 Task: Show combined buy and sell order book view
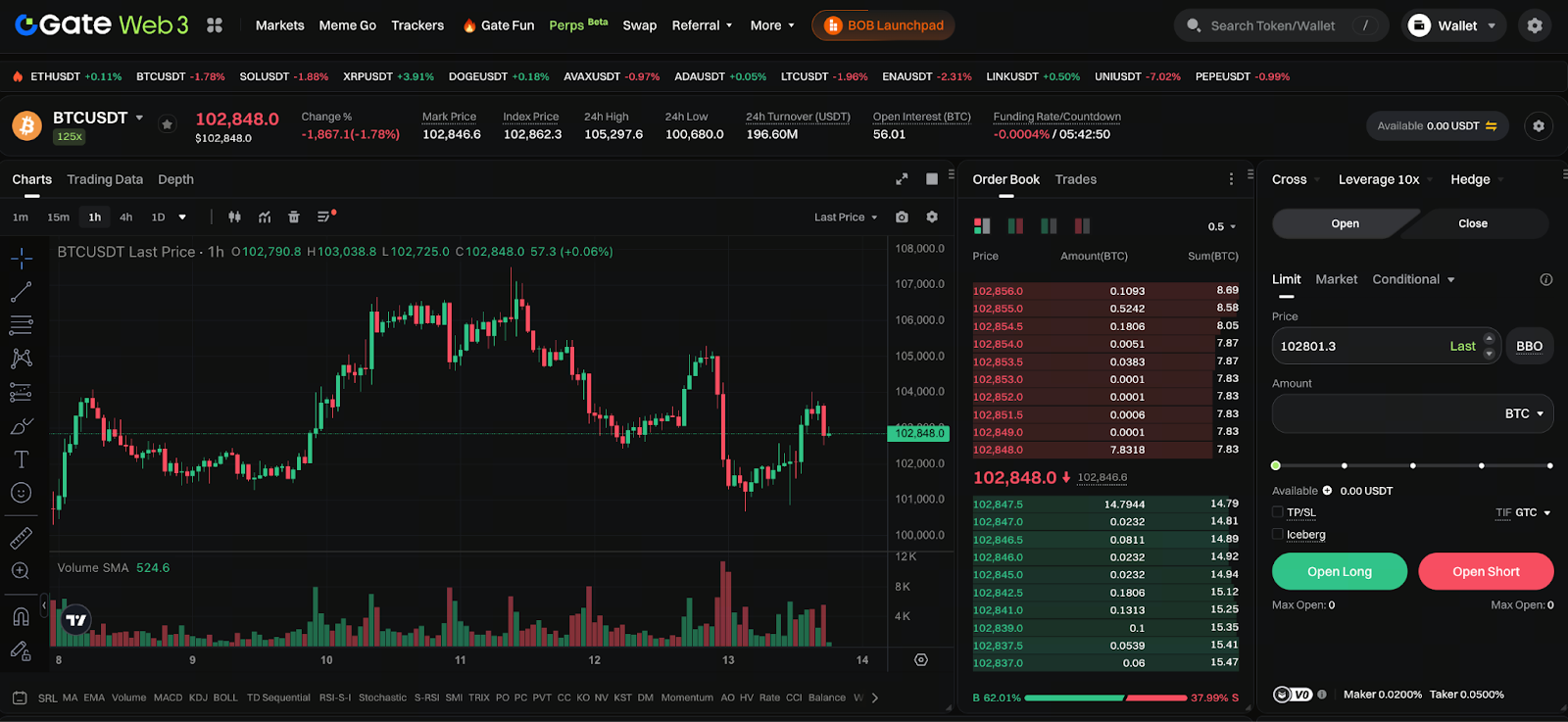pyautogui.click(x=982, y=226)
